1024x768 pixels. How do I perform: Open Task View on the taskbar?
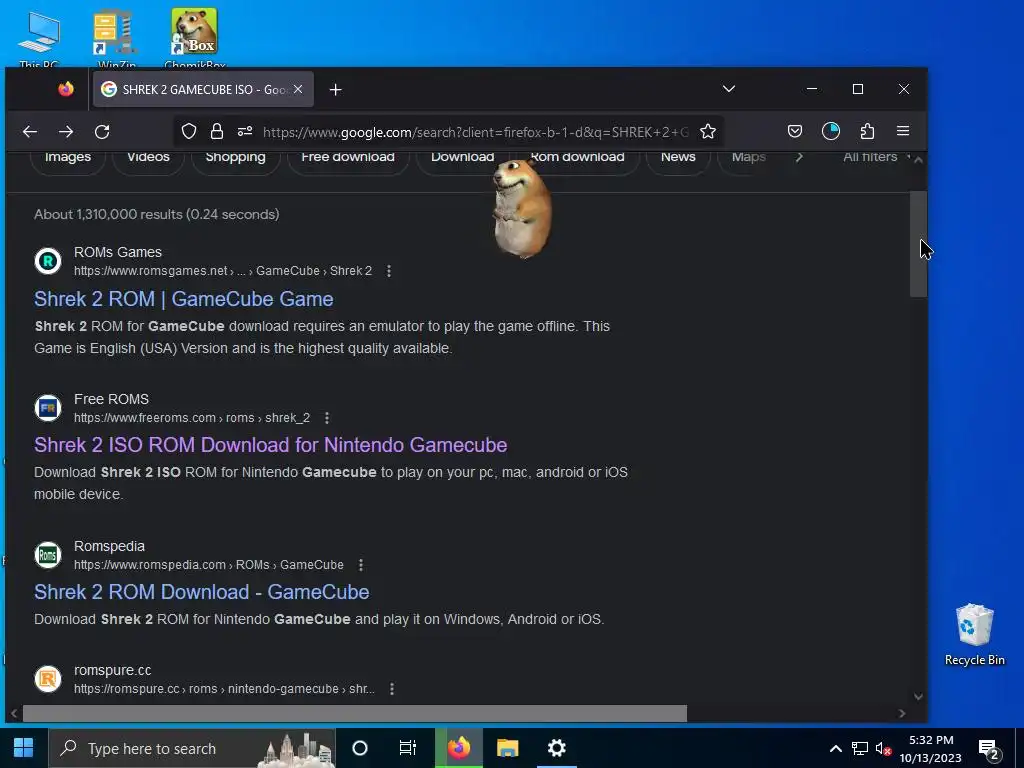tap(408, 748)
